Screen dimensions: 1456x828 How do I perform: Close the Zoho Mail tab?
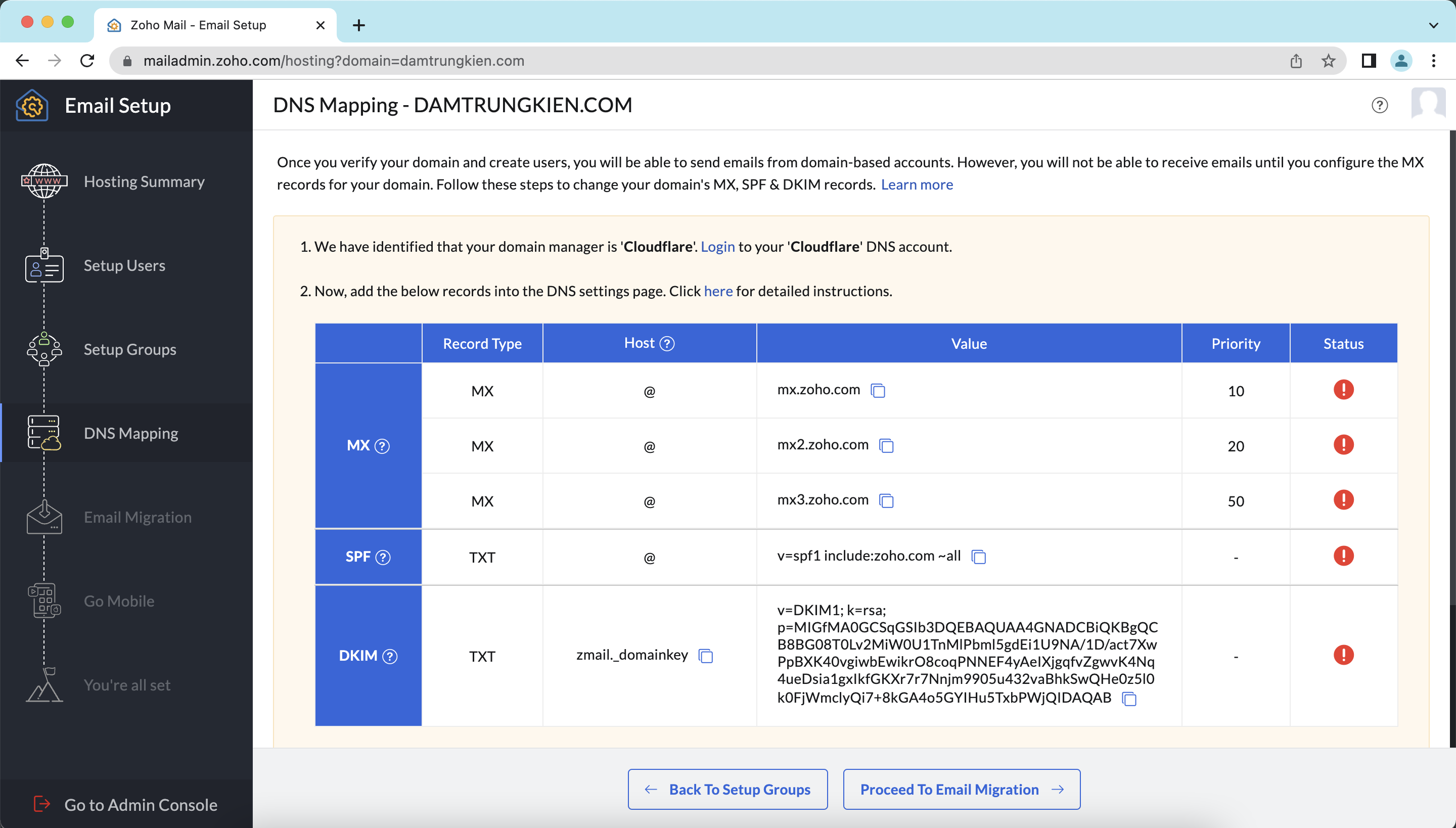(x=320, y=25)
